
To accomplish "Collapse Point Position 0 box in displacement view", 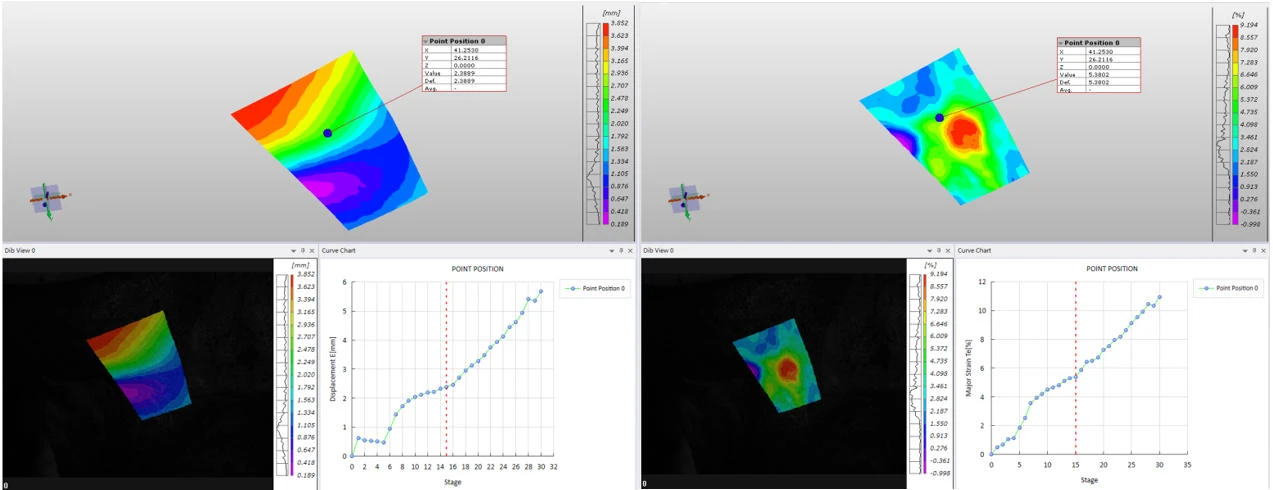I will [x=426, y=42].
